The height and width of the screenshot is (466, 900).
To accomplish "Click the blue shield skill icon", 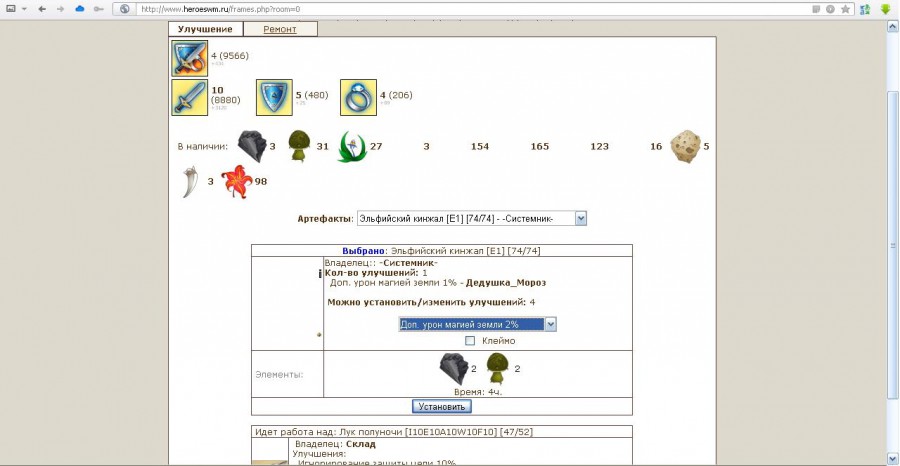I will 274,98.
